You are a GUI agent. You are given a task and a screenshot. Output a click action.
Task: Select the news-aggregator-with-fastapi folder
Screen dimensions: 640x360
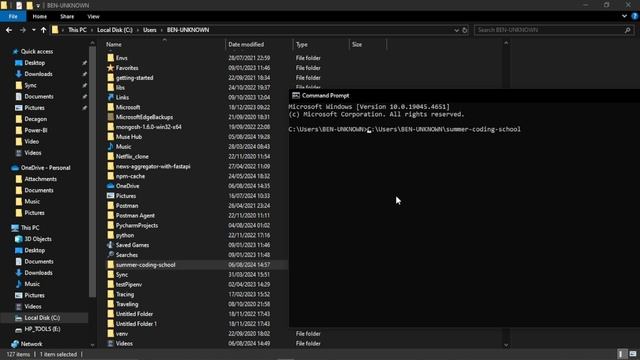click(153, 166)
